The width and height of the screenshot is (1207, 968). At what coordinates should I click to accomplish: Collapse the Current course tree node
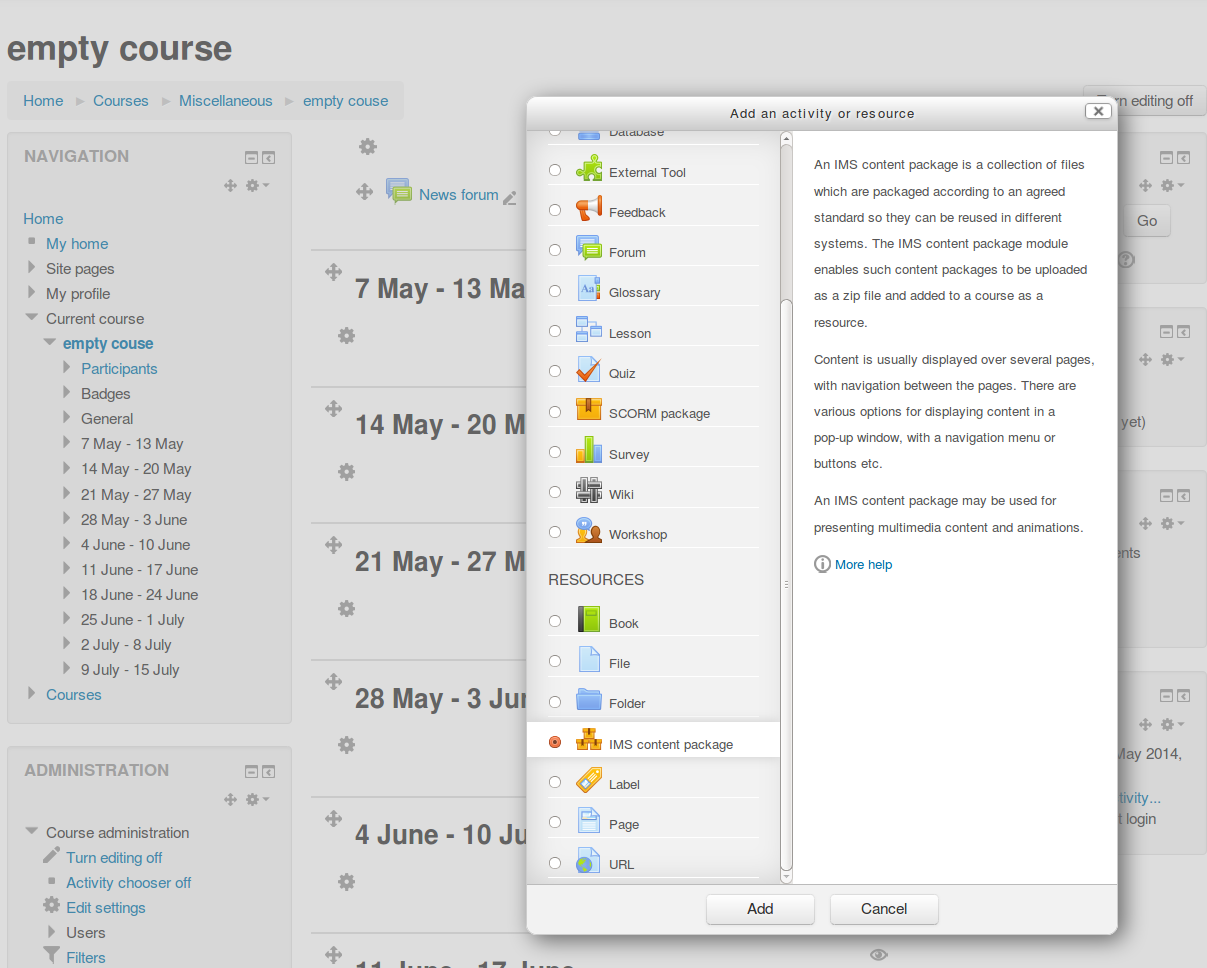click(x=32, y=318)
